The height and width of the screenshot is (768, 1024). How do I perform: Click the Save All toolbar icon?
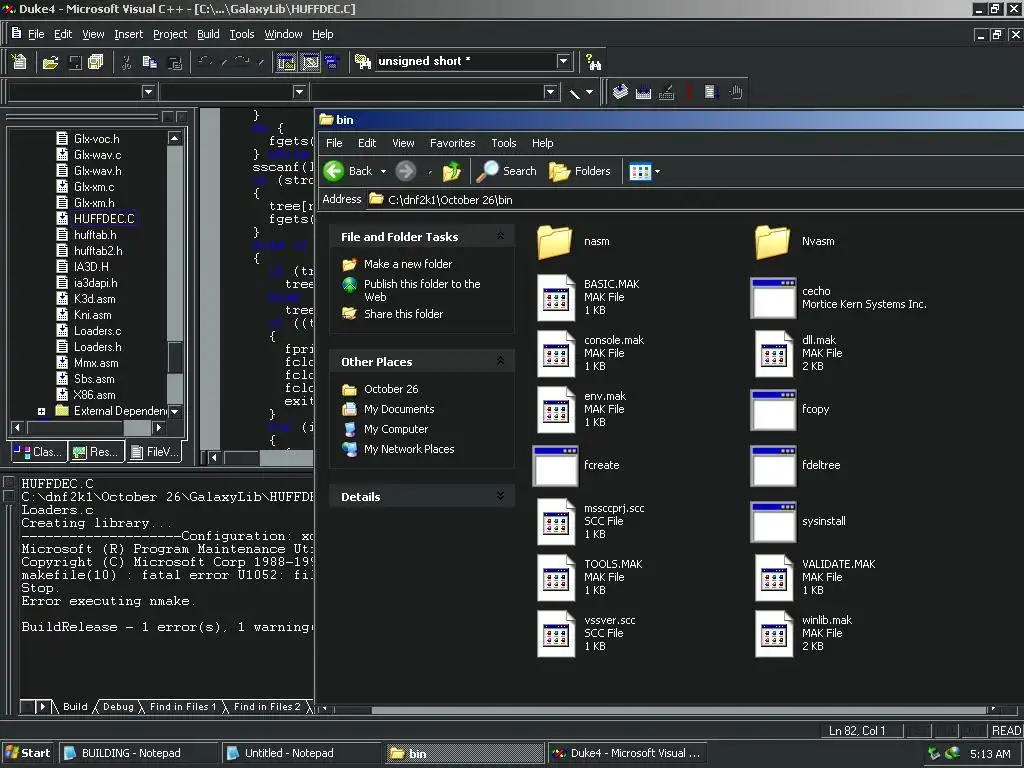(95, 62)
